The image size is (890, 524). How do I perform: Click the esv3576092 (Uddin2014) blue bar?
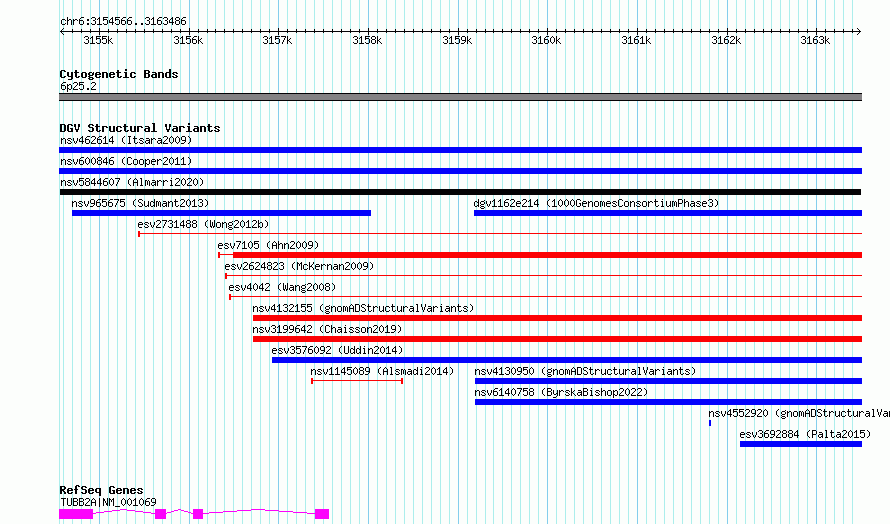click(x=567, y=360)
